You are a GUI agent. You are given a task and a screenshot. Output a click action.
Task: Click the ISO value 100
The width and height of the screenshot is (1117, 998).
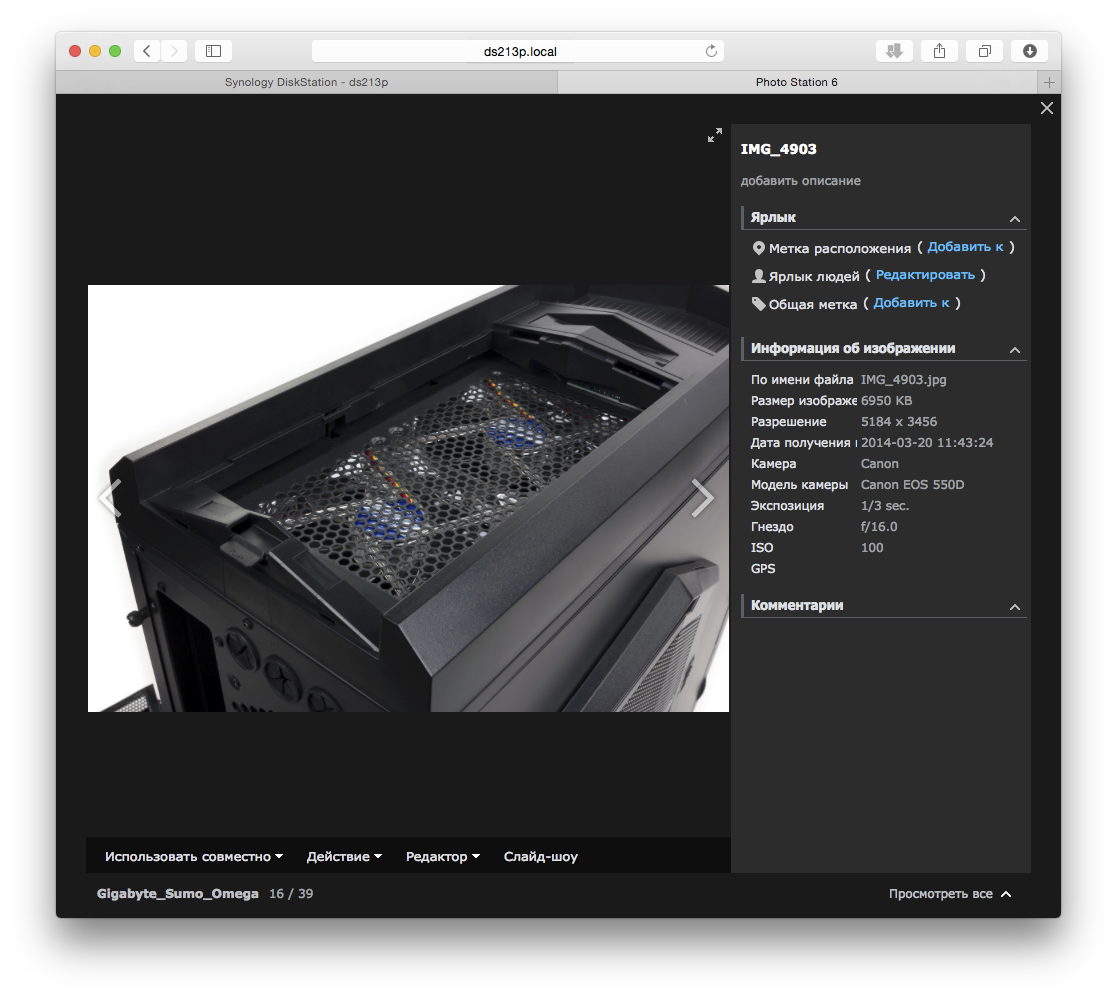click(871, 548)
